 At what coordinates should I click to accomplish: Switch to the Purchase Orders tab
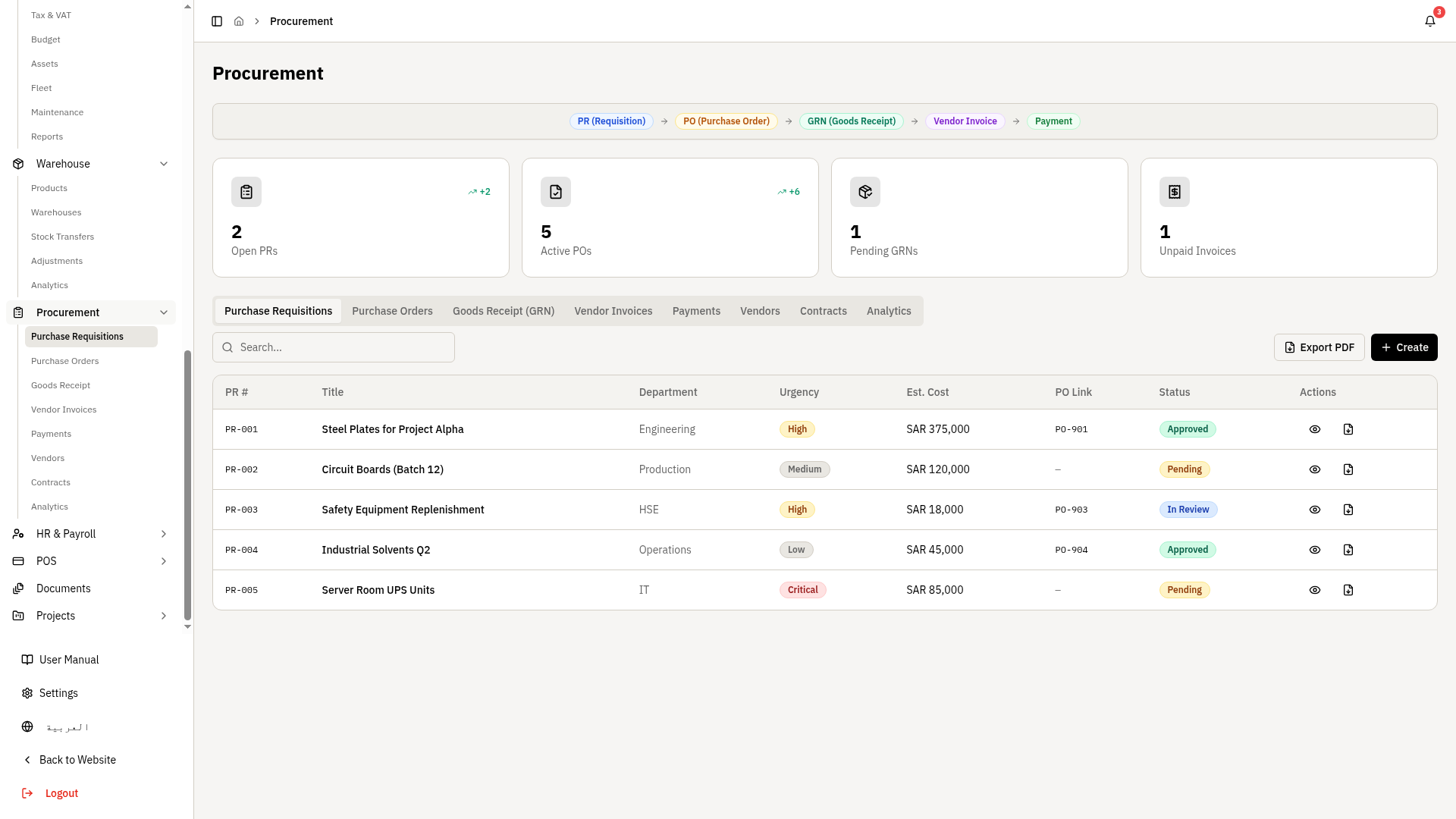click(x=392, y=311)
